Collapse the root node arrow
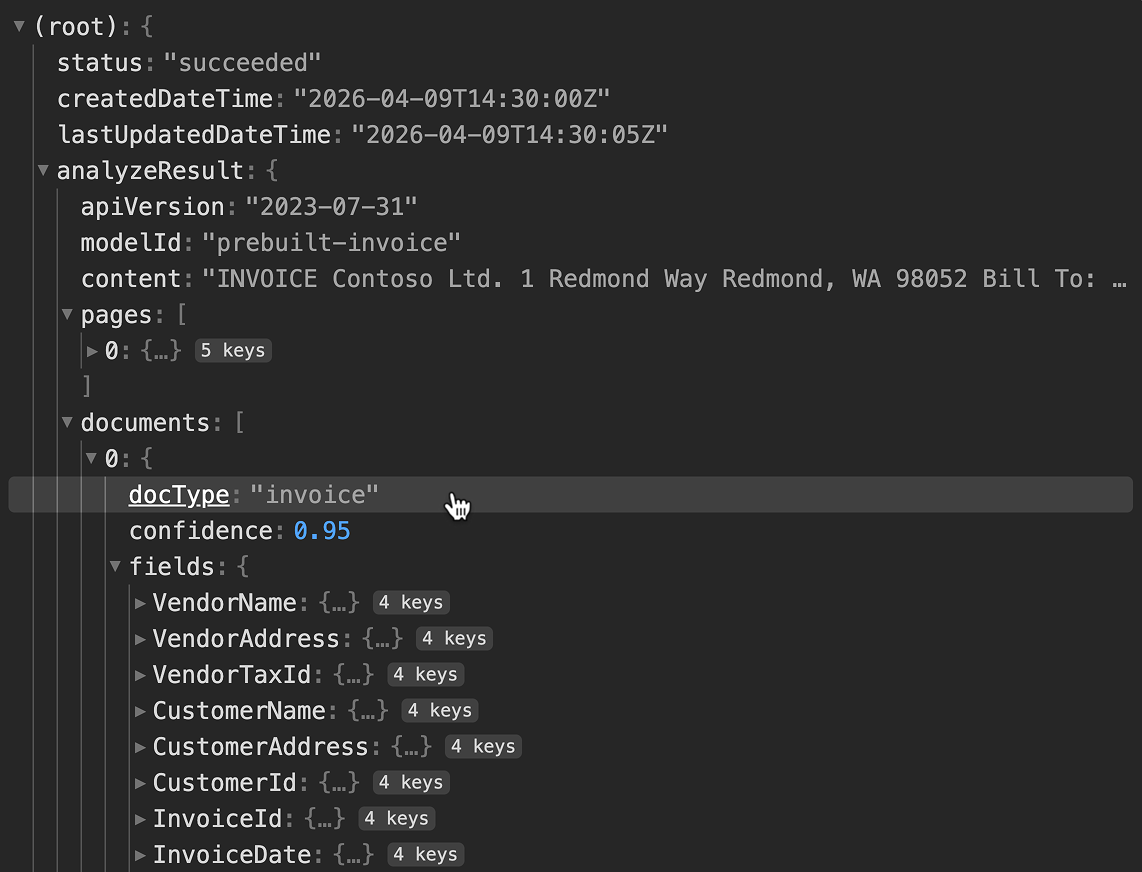The width and height of the screenshot is (1142, 872). pos(19,27)
